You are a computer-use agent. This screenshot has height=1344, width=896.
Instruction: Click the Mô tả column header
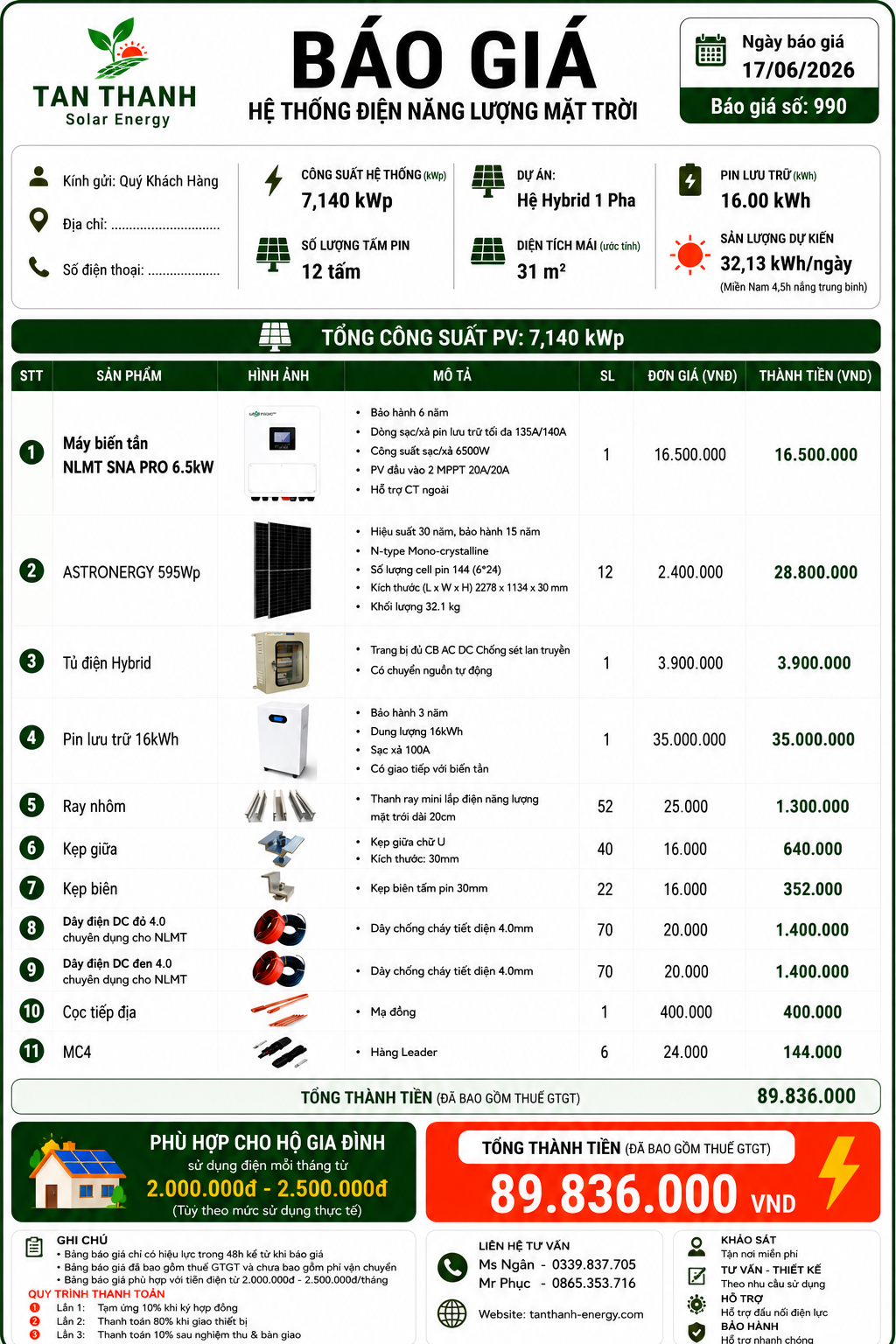(452, 375)
